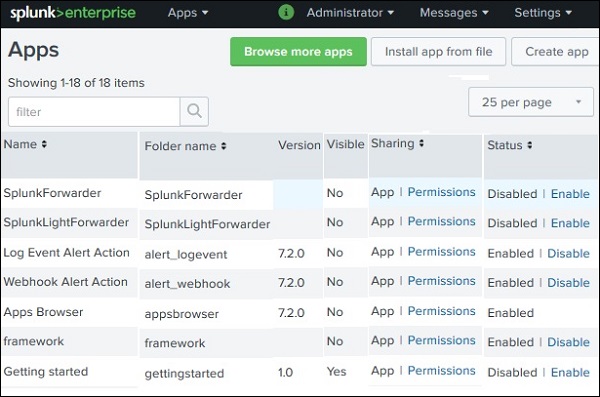Click Install app from file button
This screenshot has height=397, width=600.
point(439,52)
